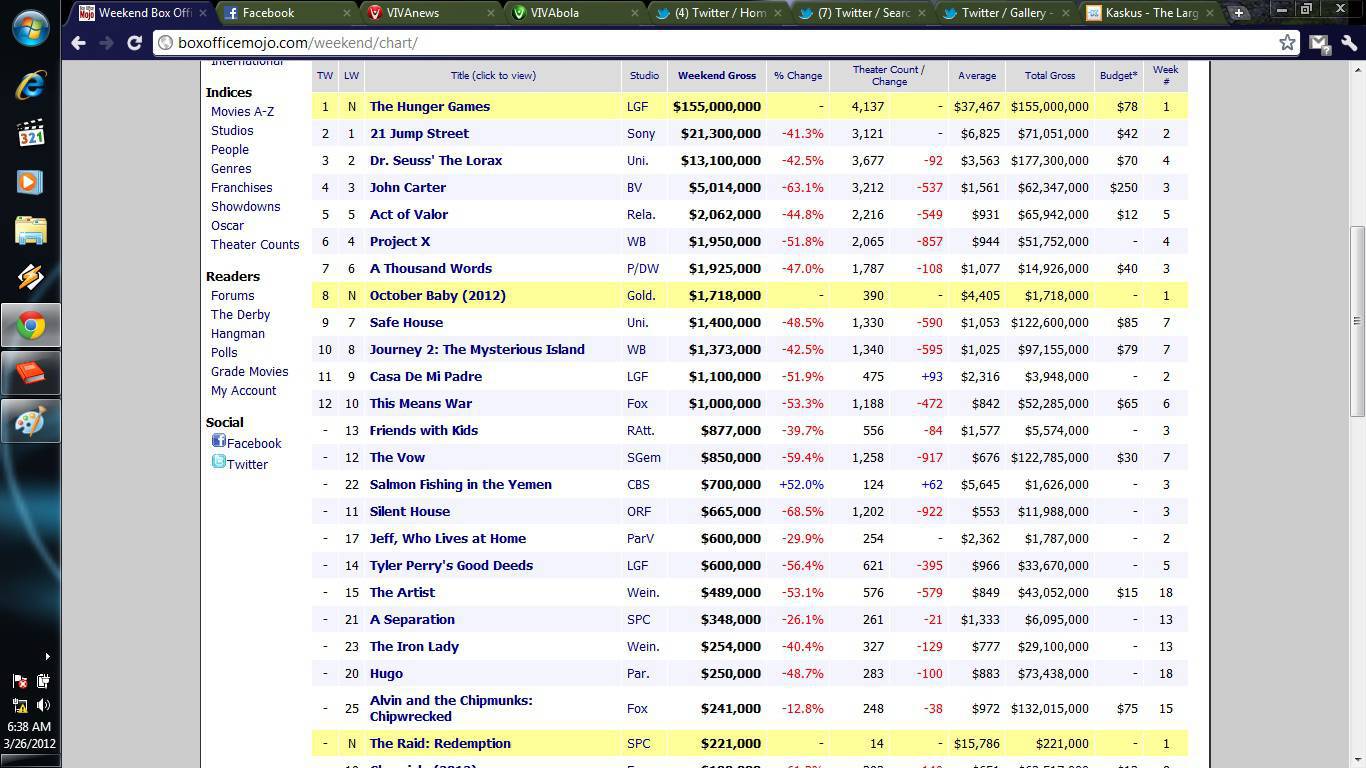Screen dimensions: 1366x768
Task: Open the Windows Start menu orb
Action: click(x=30, y=28)
